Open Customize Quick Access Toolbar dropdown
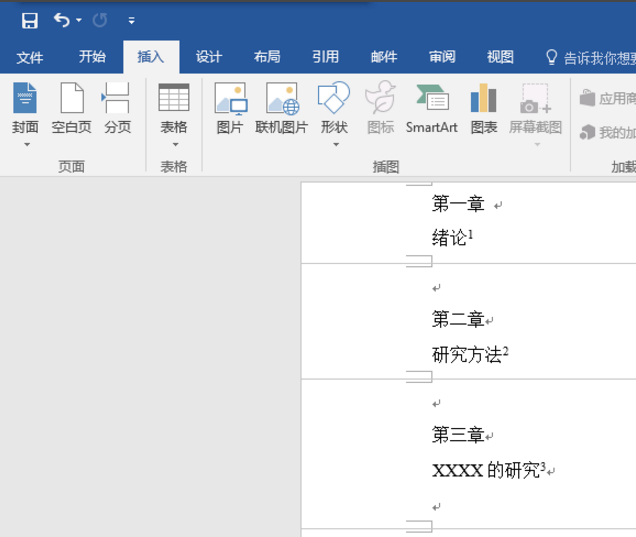 coord(131,20)
